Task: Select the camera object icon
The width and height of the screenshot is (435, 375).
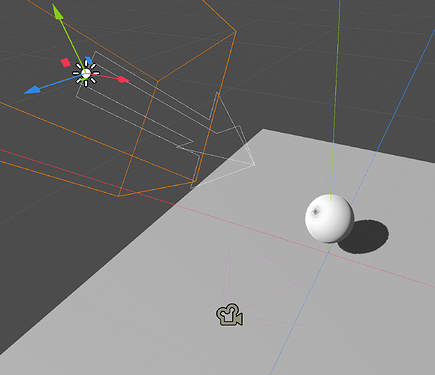Action: coord(230,314)
